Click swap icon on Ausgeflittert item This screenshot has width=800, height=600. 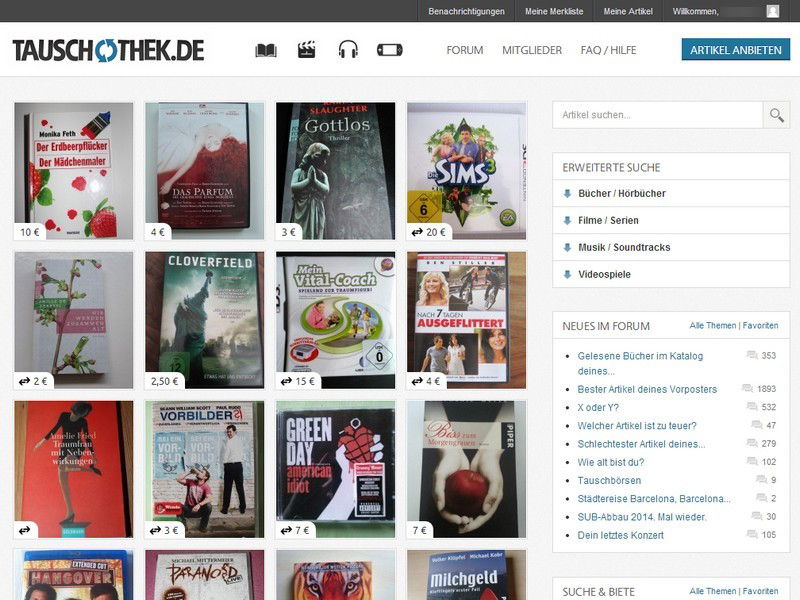point(417,381)
